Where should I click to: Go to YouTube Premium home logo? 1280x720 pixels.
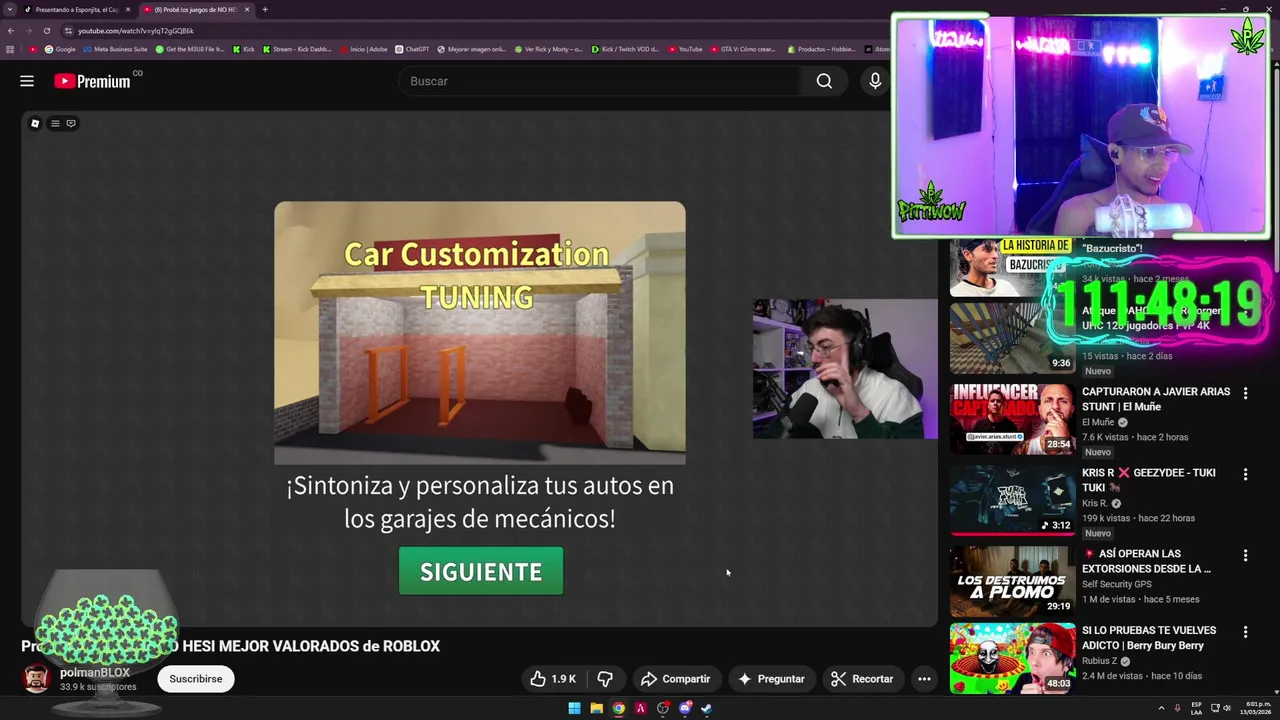tap(93, 81)
